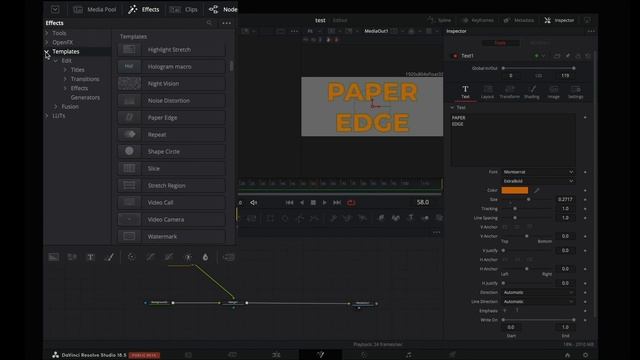Open the Project Manager home icon

(567, 355)
